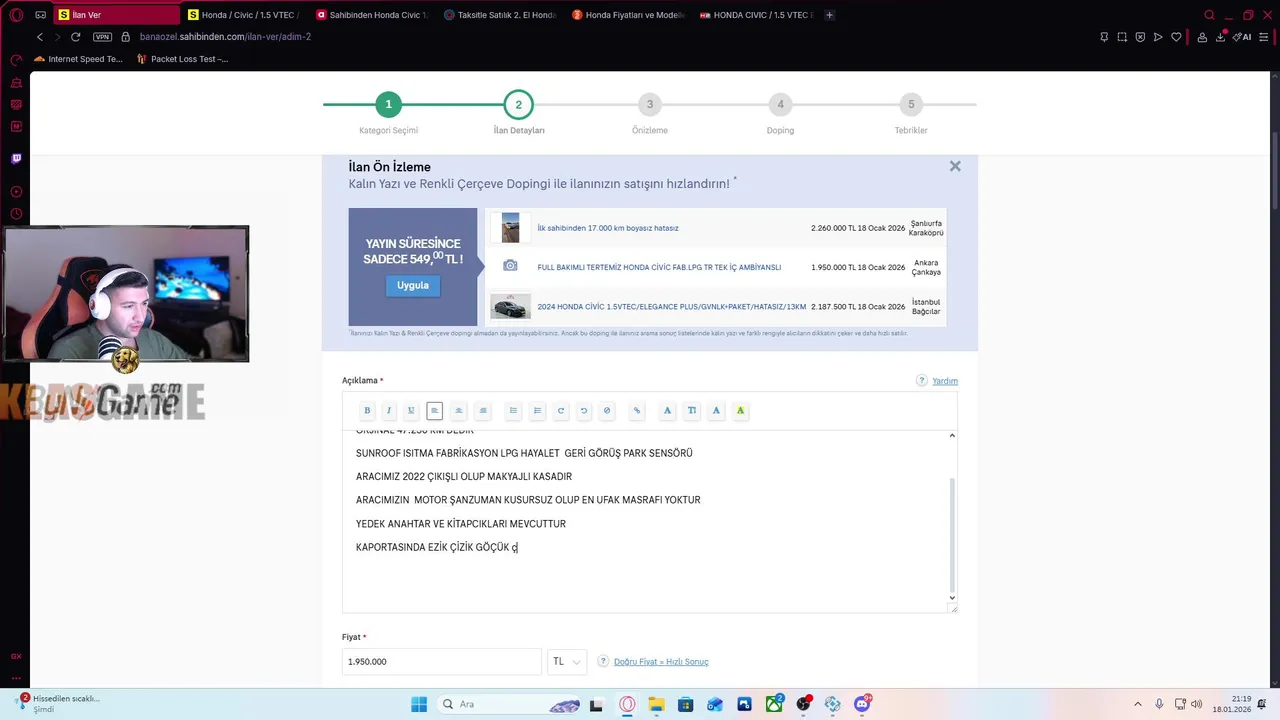Switch to Taksitle Satılık 2. El Honda tab
This screenshot has width=1280, height=720.
click(501, 15)
